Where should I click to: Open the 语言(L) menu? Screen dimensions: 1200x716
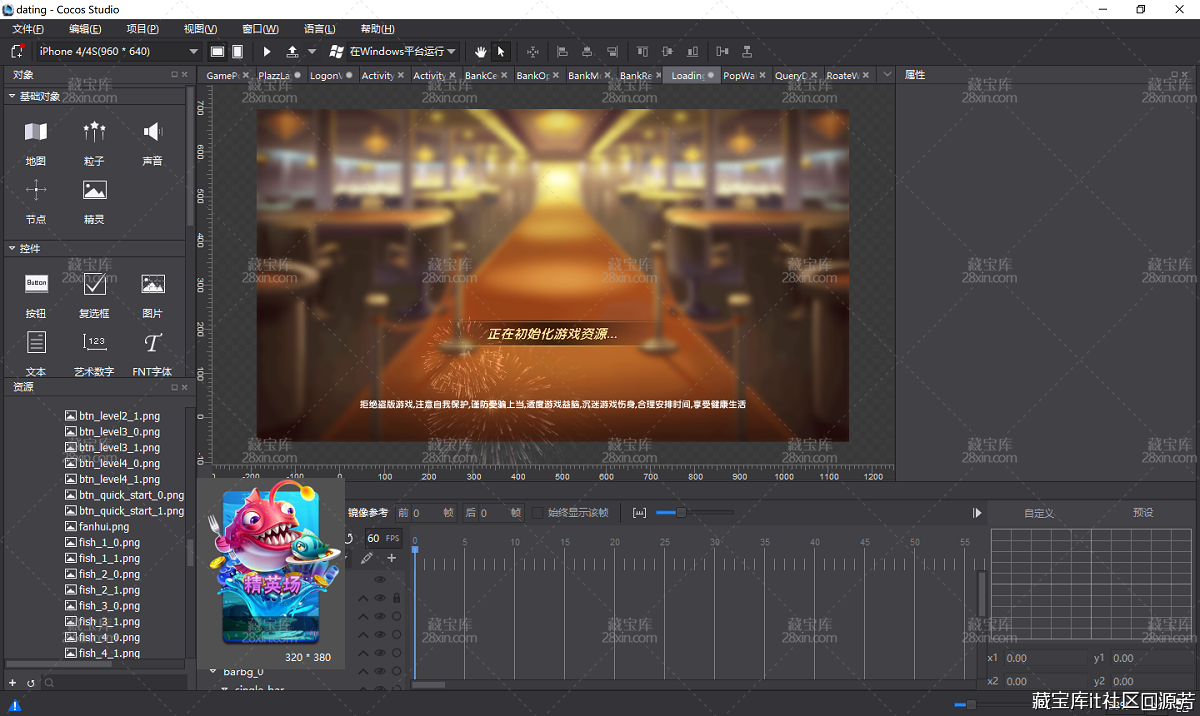[320, 29]
